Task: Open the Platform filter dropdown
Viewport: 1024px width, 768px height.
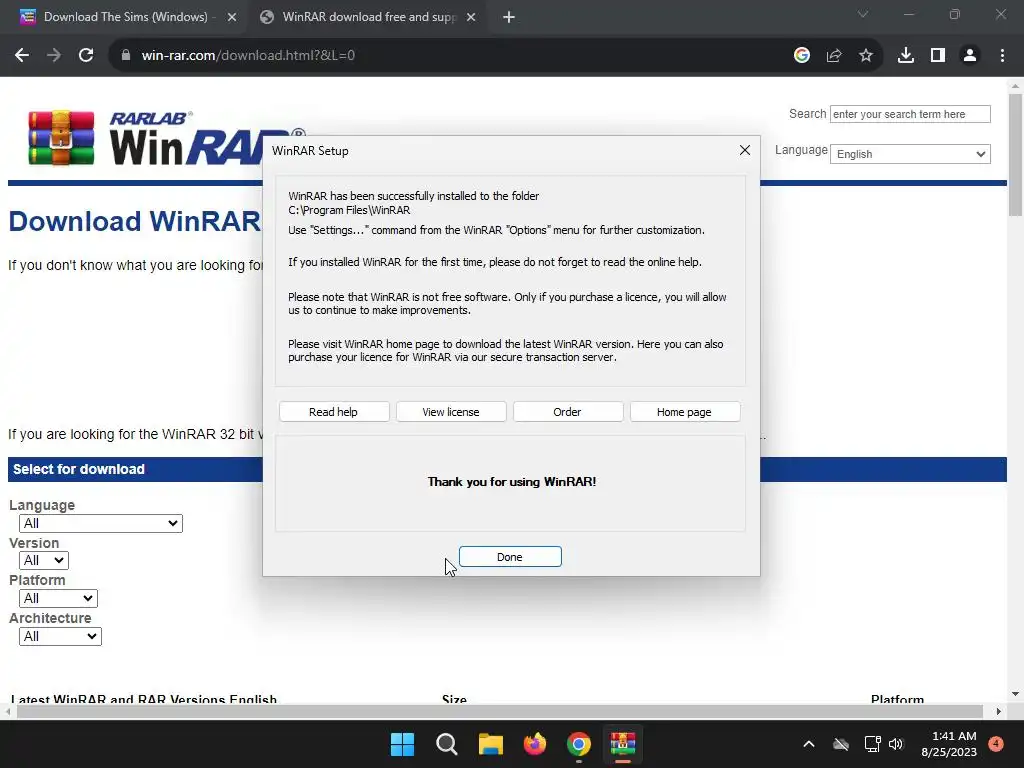Action: (58, 598)
